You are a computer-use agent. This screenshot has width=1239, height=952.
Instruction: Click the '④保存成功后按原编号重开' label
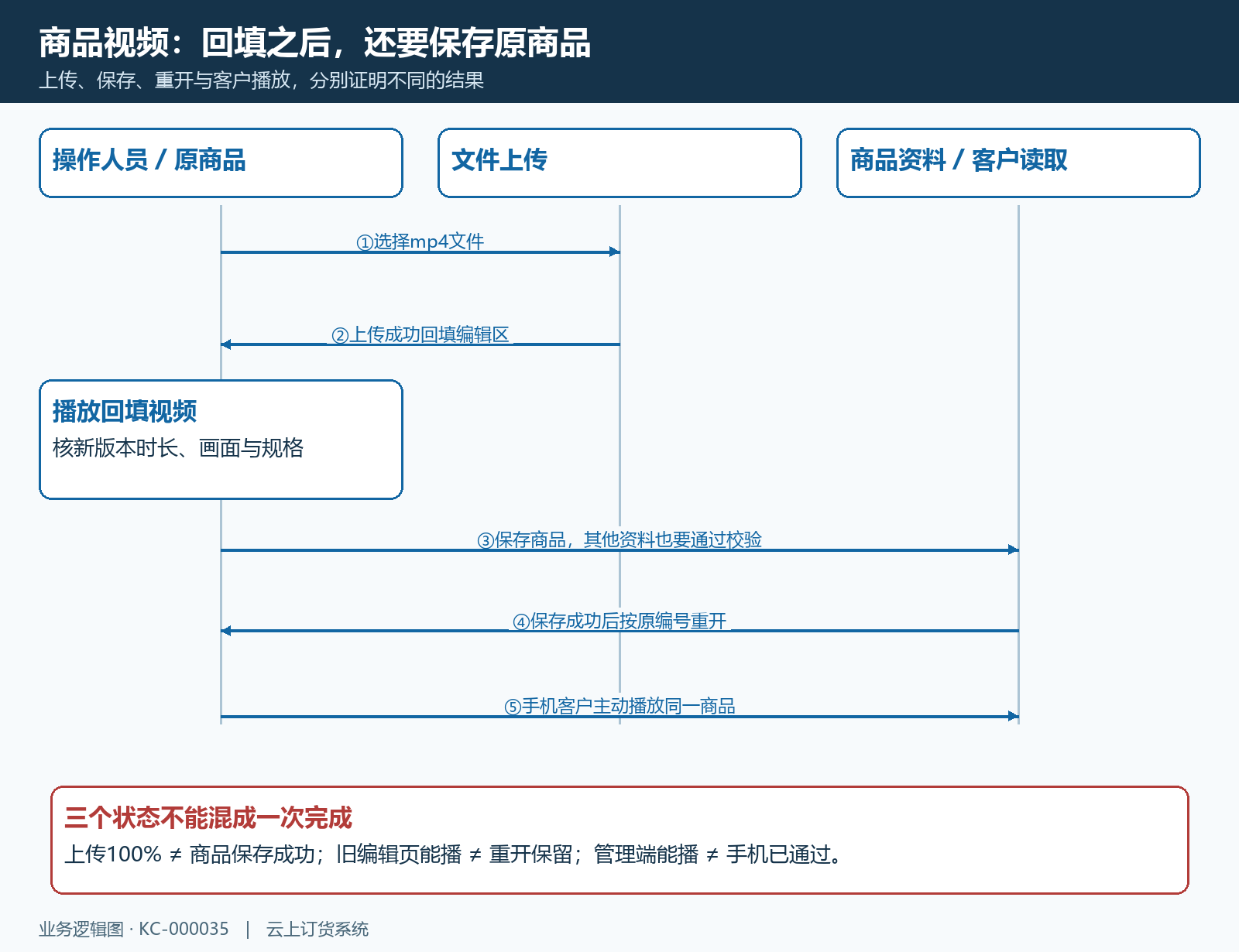pyautogui.click(x=619, y=621)
